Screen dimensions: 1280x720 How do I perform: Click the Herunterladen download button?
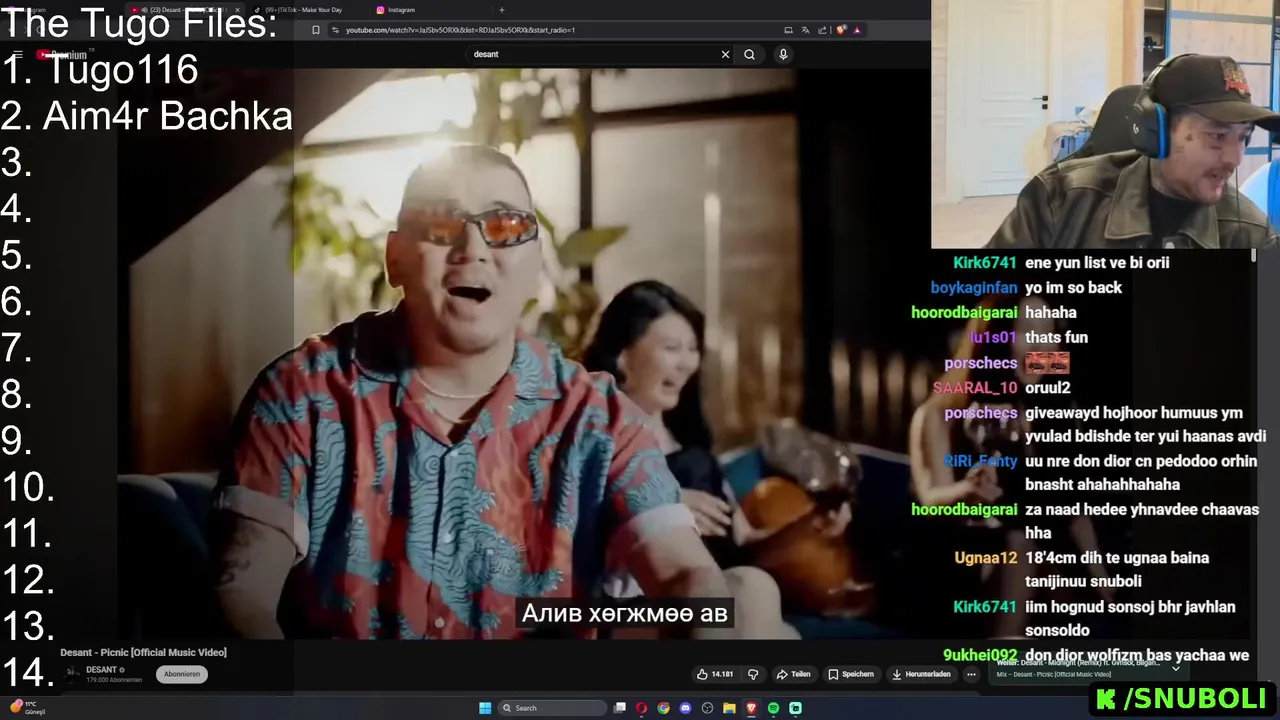point(921,674)
